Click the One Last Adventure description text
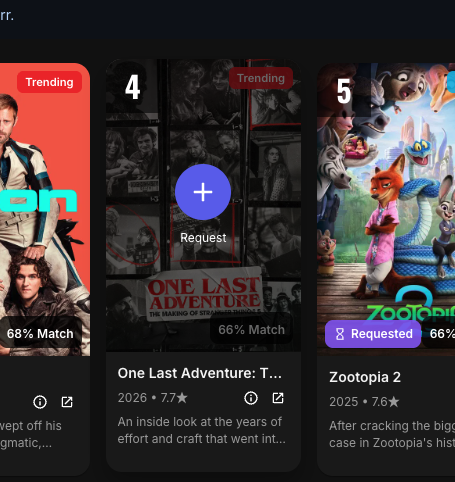The image size is (455, 482). tap(201, 430)
